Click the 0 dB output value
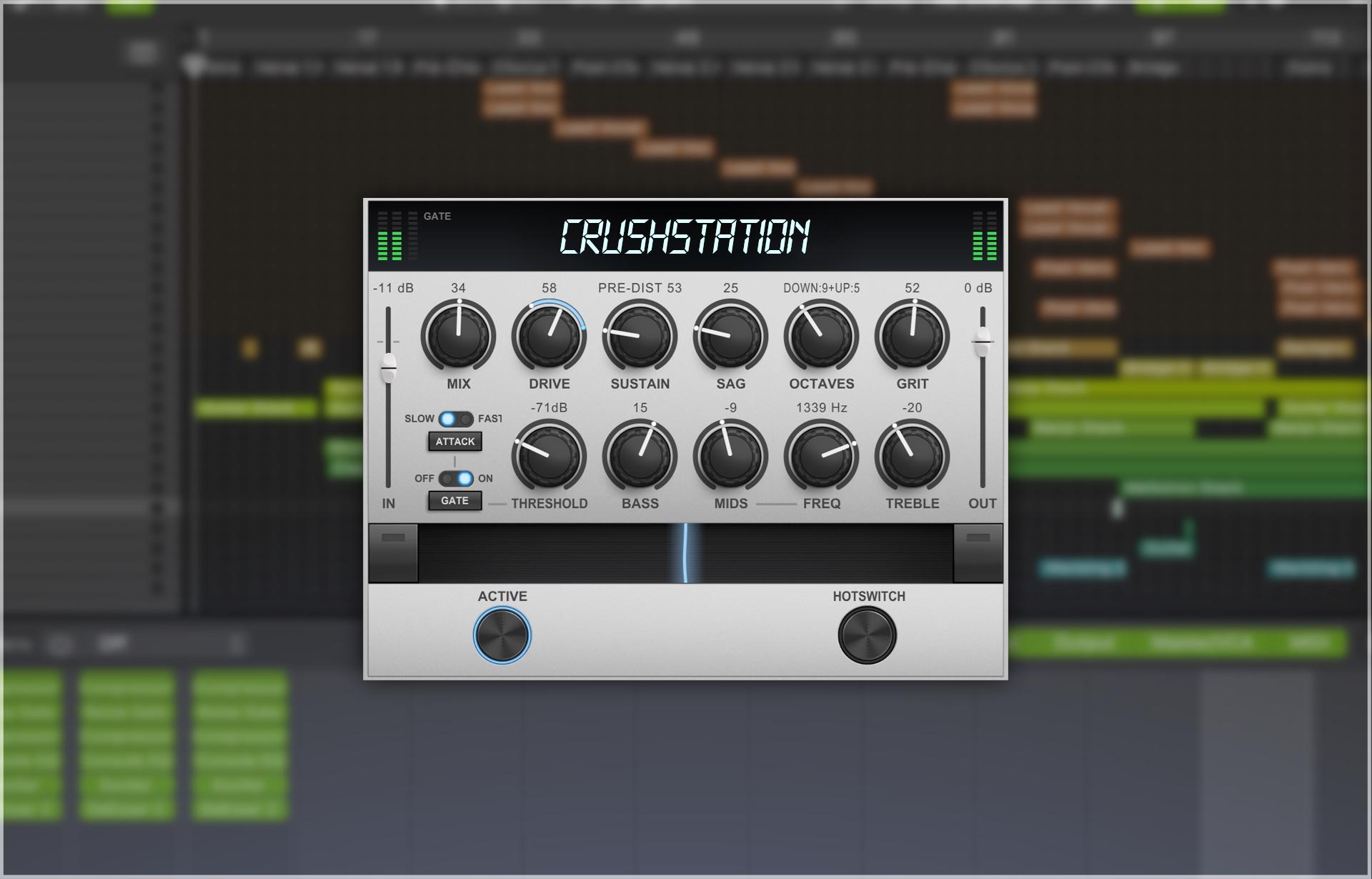The height and width of the screenshot is (879, 1372). point(978,288)
